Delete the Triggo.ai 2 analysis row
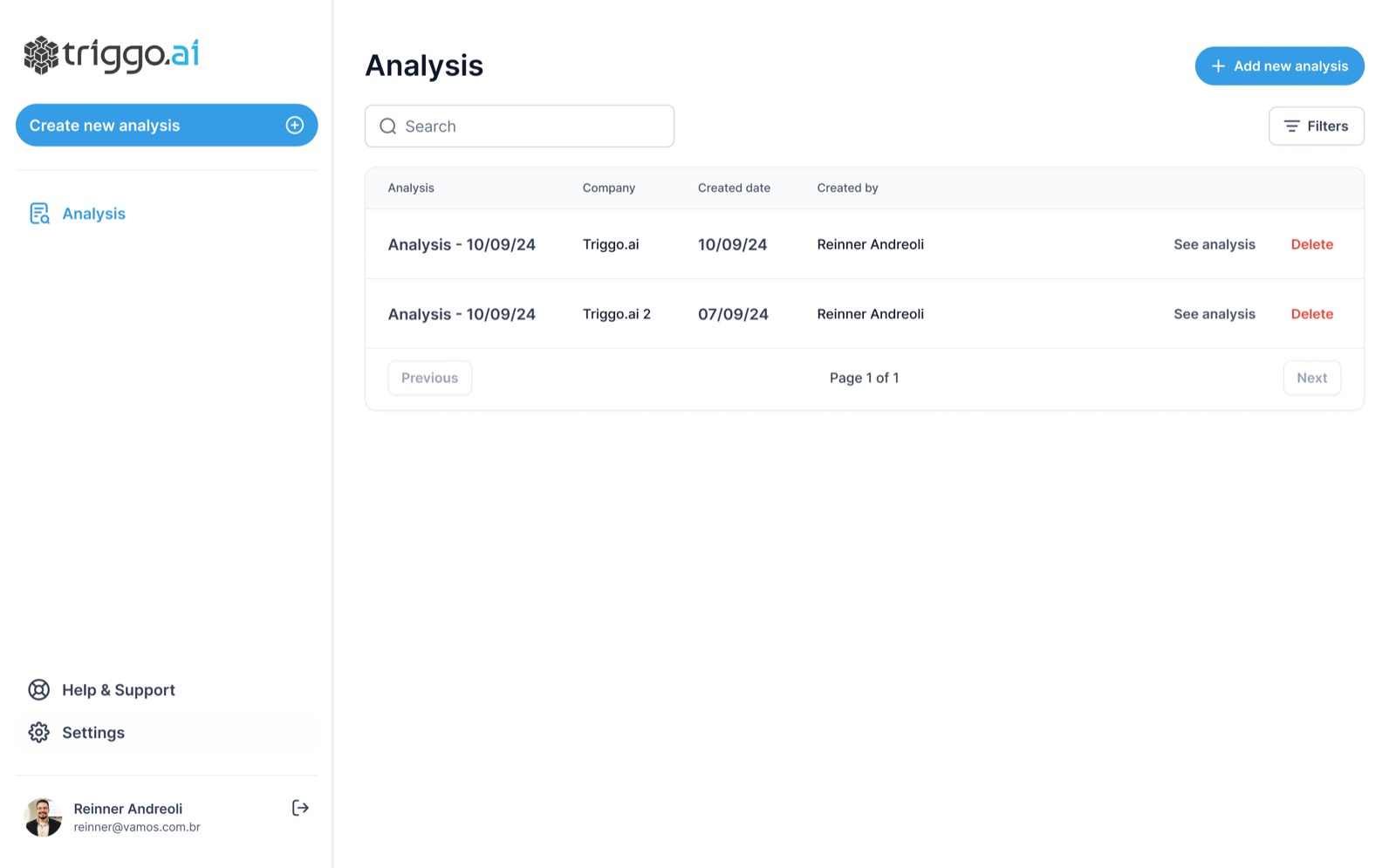The image size is (1396, 868). [x=1311, y=314]
